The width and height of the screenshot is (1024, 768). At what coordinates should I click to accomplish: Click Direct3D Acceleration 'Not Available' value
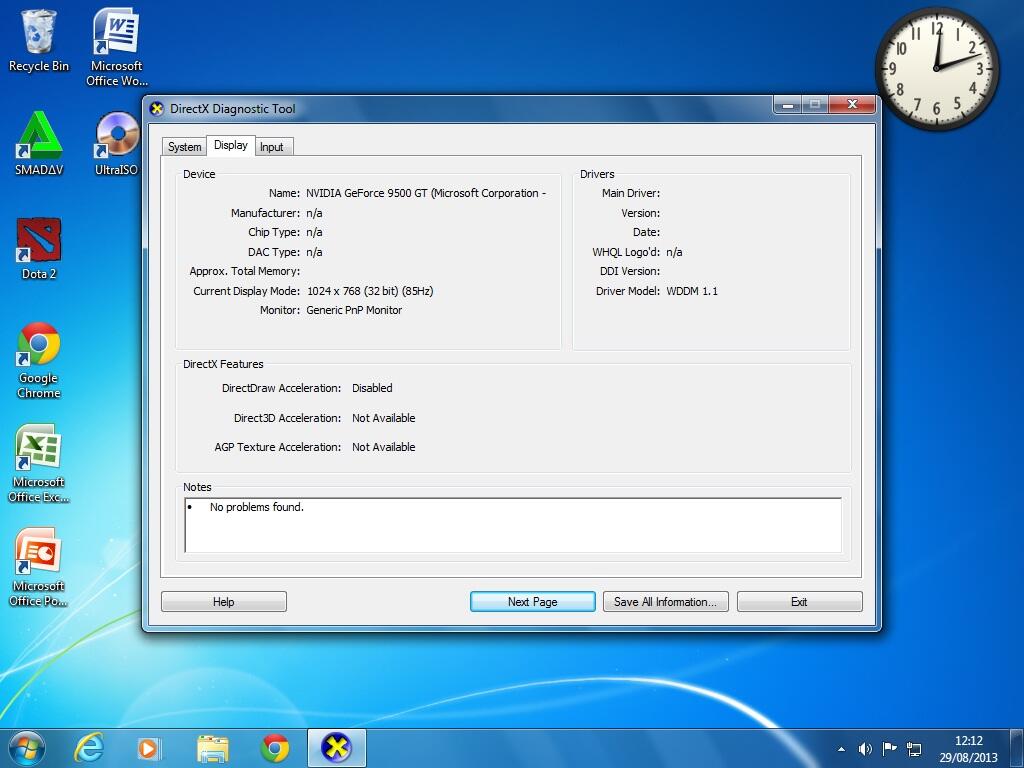coord(383,418)
